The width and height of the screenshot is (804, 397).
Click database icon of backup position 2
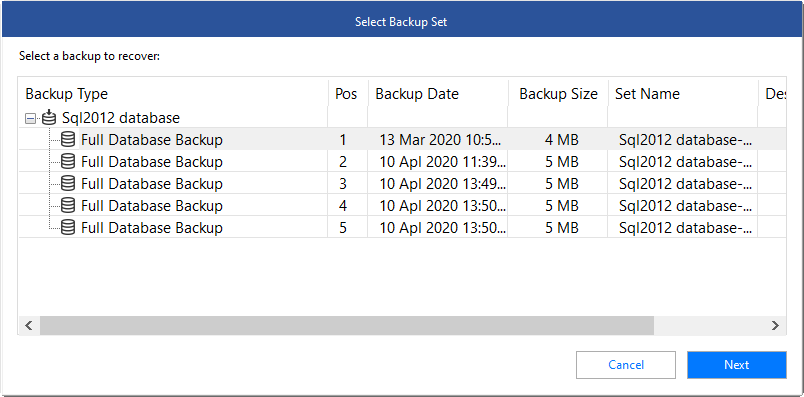click(x=68, y=162)
